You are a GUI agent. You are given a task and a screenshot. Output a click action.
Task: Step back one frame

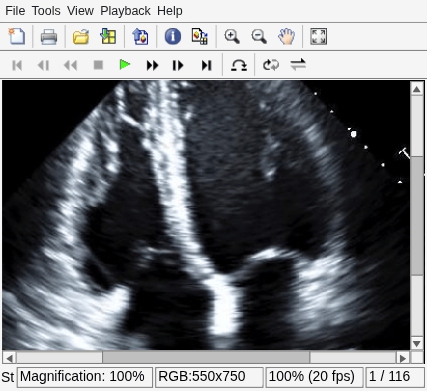click(44, 65)
